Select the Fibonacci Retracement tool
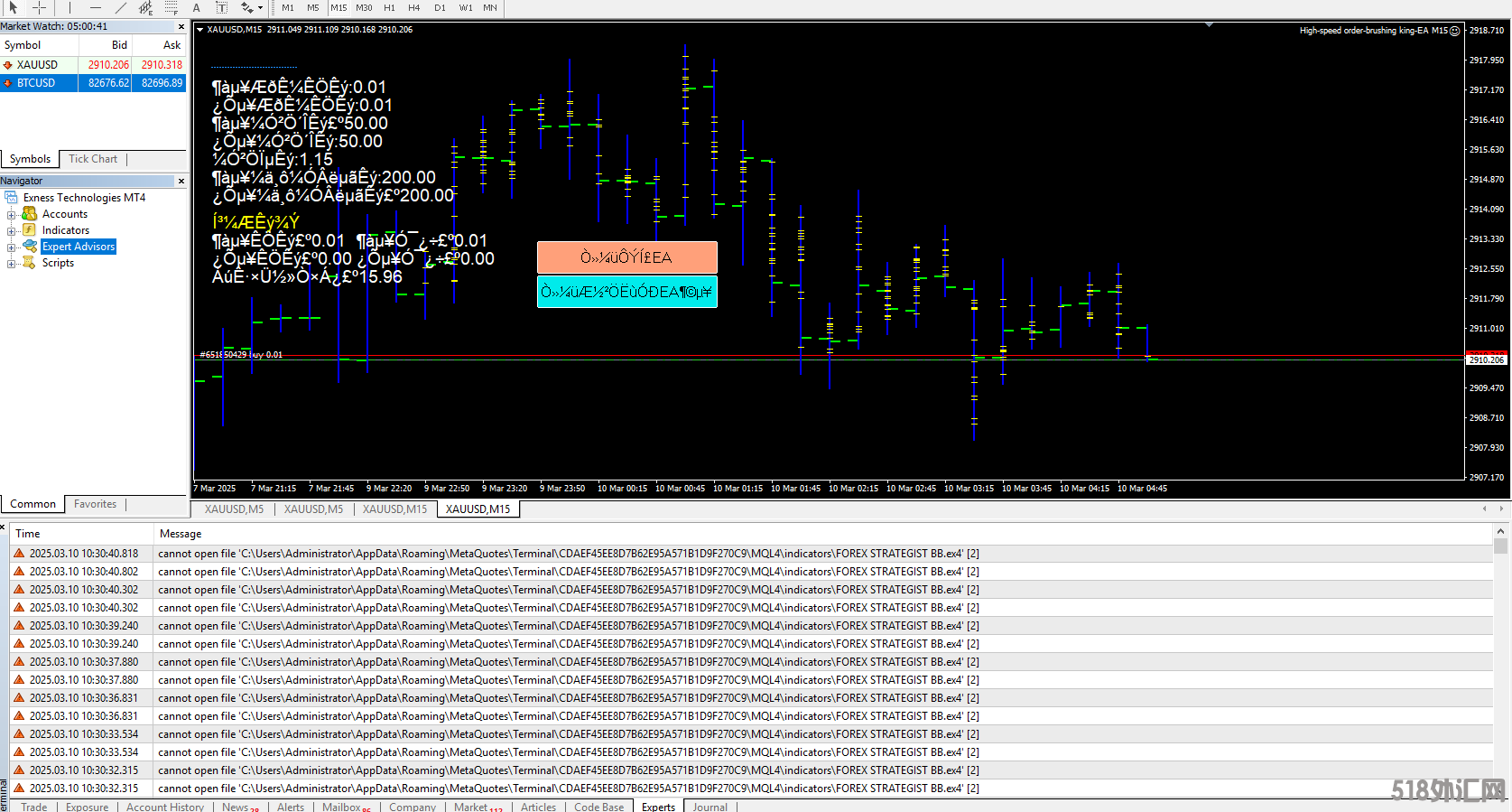 point(171,7)
